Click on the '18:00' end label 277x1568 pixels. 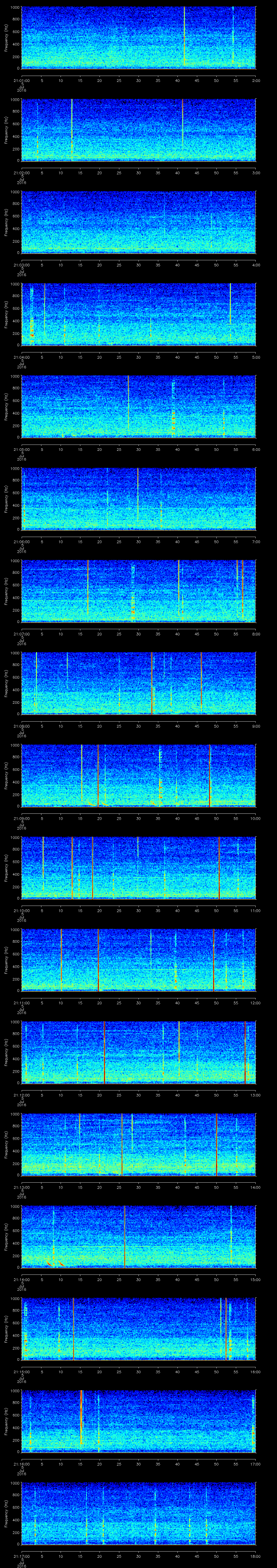(x=255, y=1556)
